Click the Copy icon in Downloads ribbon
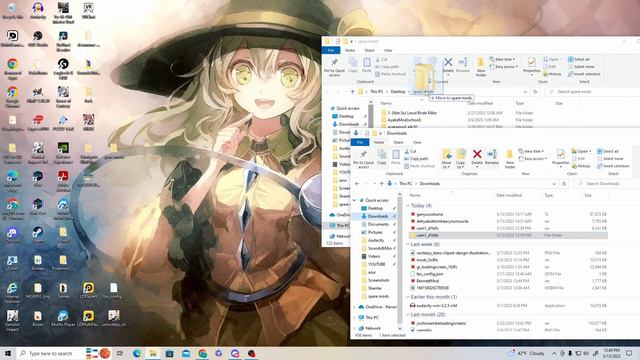The height and width of the screenshot is (360, 640). (x=382, y=157)
